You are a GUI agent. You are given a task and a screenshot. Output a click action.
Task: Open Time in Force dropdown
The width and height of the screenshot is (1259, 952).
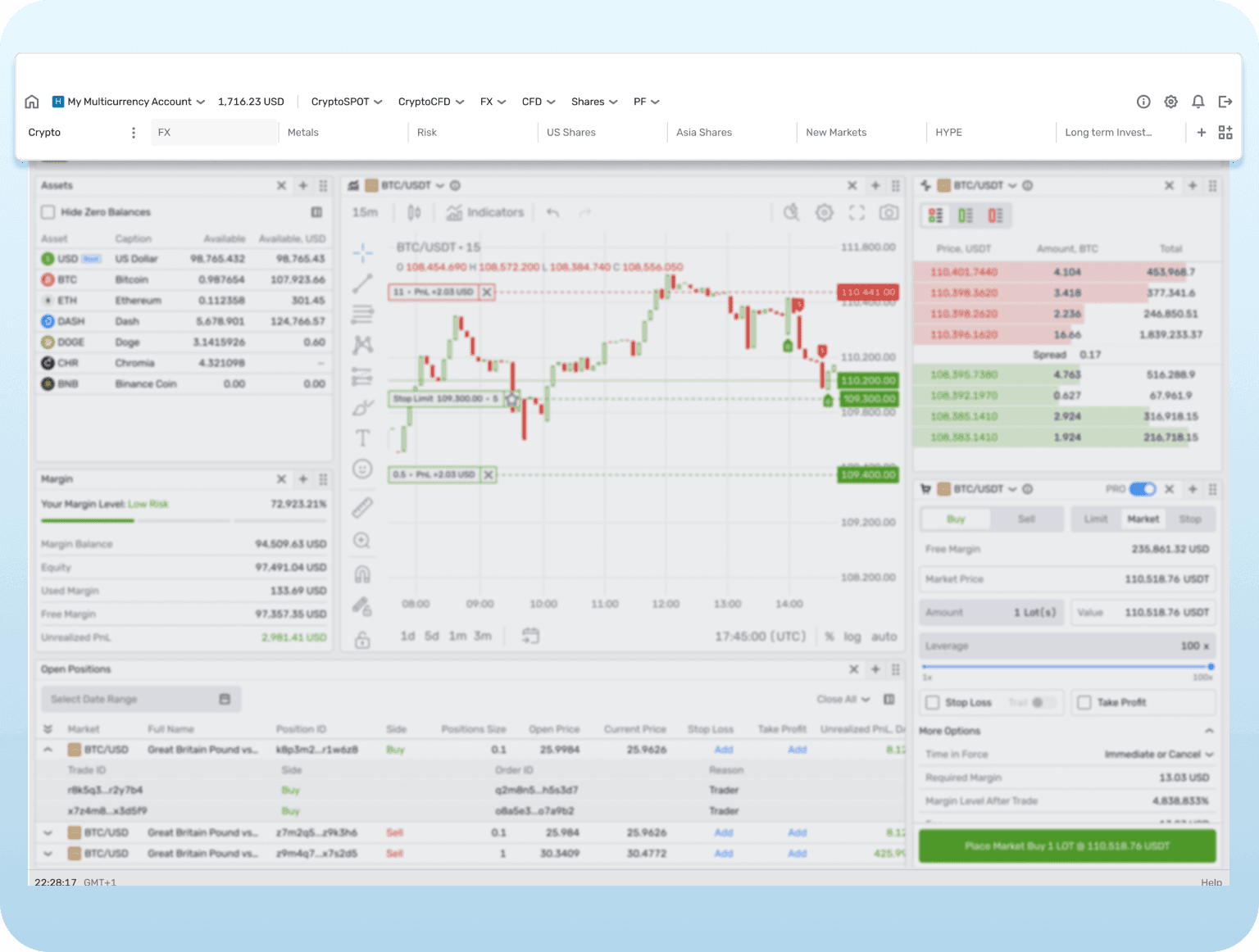pos(1159,755)
